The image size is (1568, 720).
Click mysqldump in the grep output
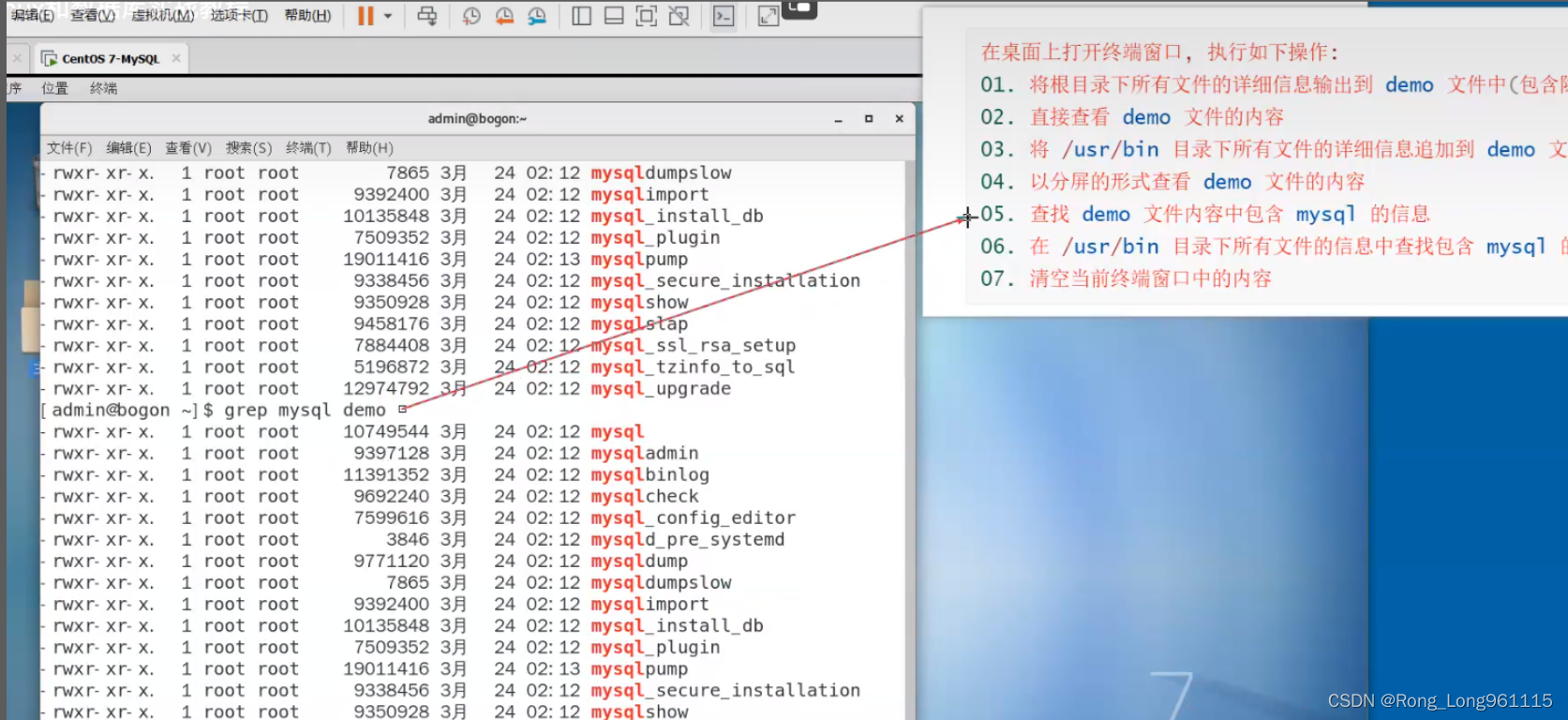[x=639, y=562]
